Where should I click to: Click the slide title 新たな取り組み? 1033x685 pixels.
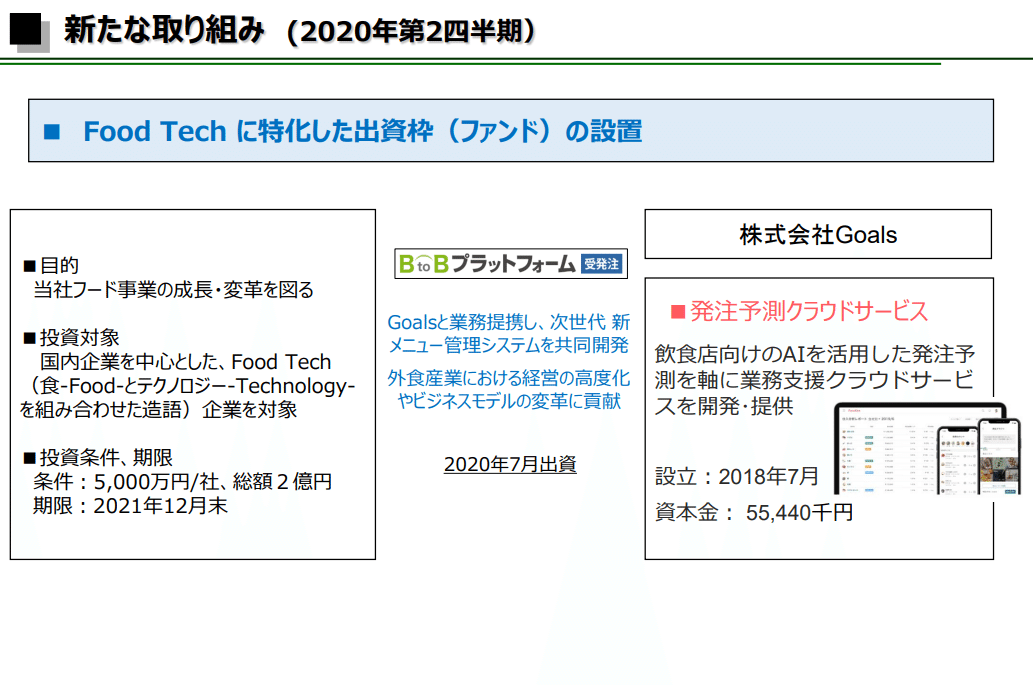(164, 30)
